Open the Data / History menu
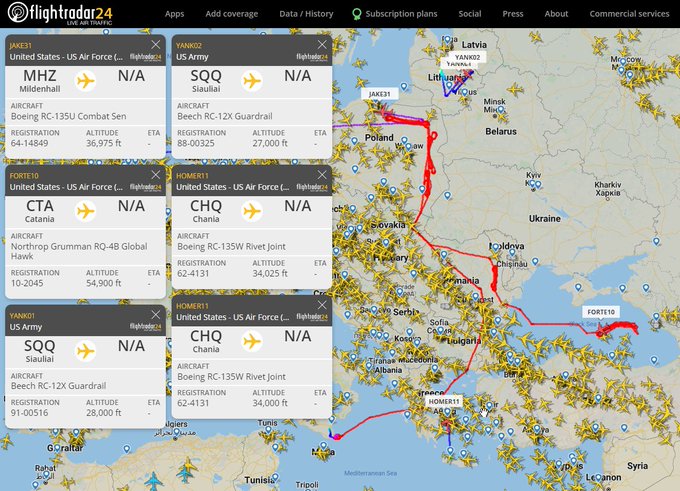The height and width of the screenshot is (491, 680). click(x=306, y=14)
